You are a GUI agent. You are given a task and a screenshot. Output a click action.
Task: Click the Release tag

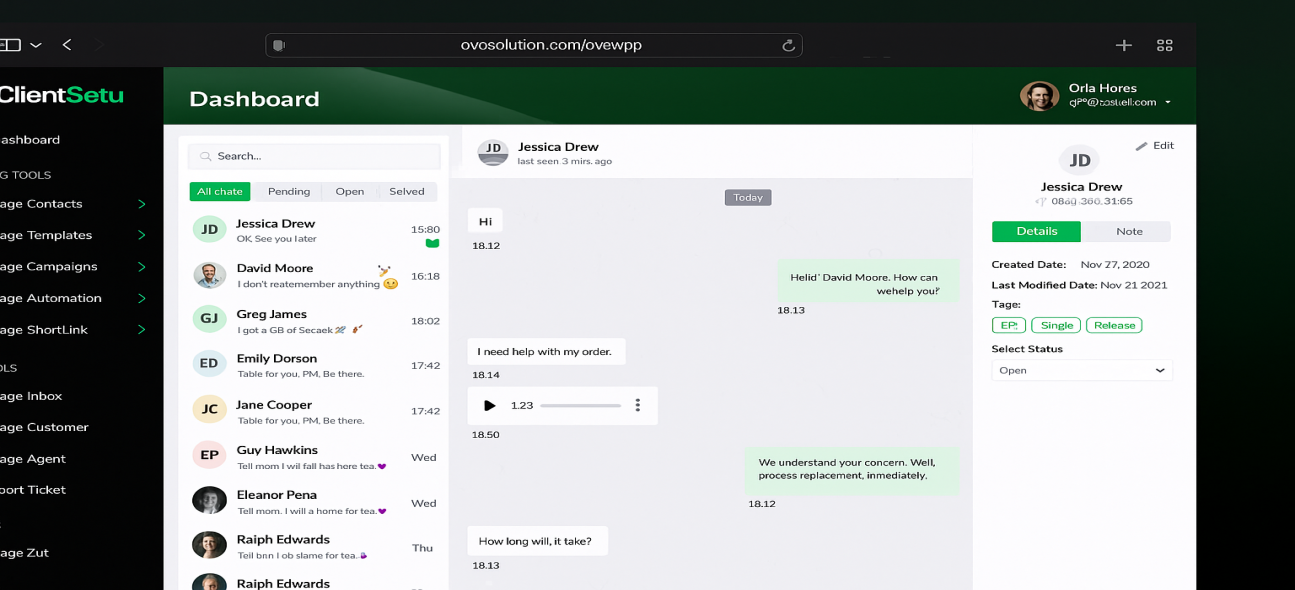[1114, 325]
